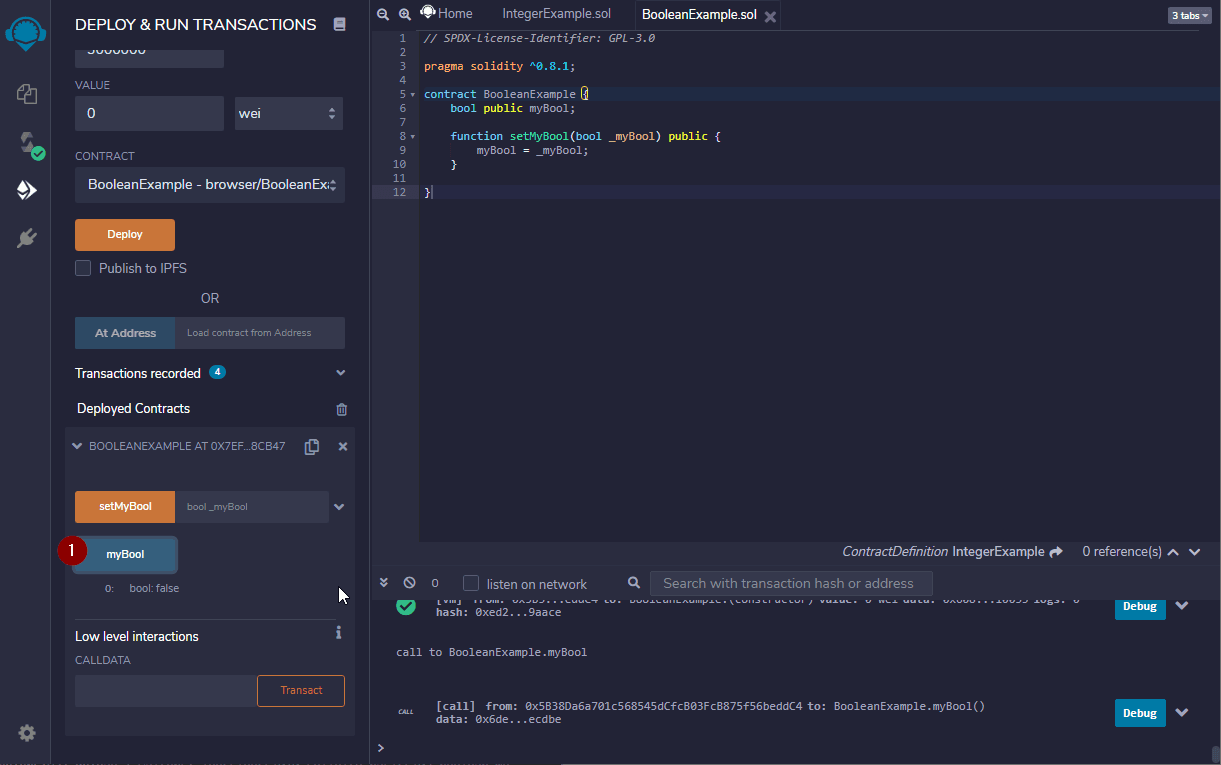
Task: Focus the VALUE amount input field
Action: coord(149,114)
